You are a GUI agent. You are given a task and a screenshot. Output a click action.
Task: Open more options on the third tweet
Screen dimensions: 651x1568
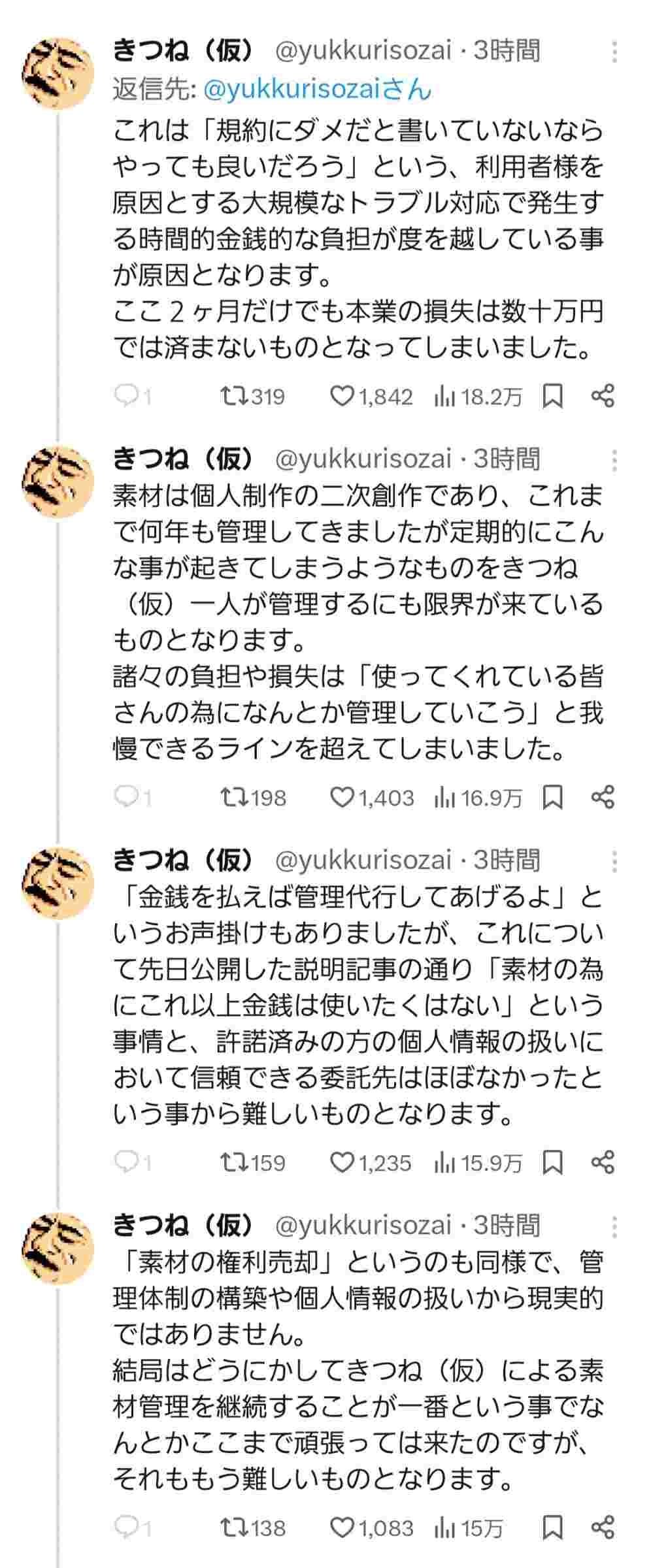[x=614, y=862]
